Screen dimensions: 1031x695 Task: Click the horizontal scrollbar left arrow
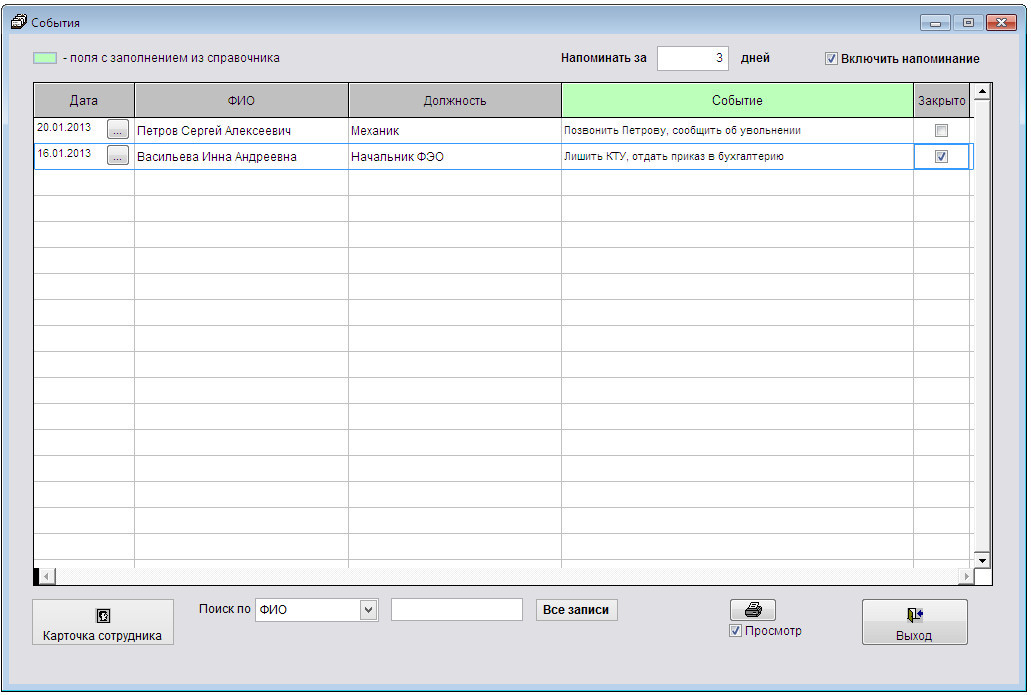[x=47, y=577]
